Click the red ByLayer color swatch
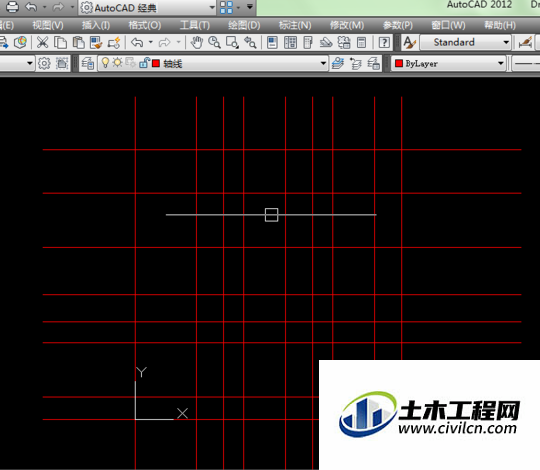540x470 pixels. point(399,63)
